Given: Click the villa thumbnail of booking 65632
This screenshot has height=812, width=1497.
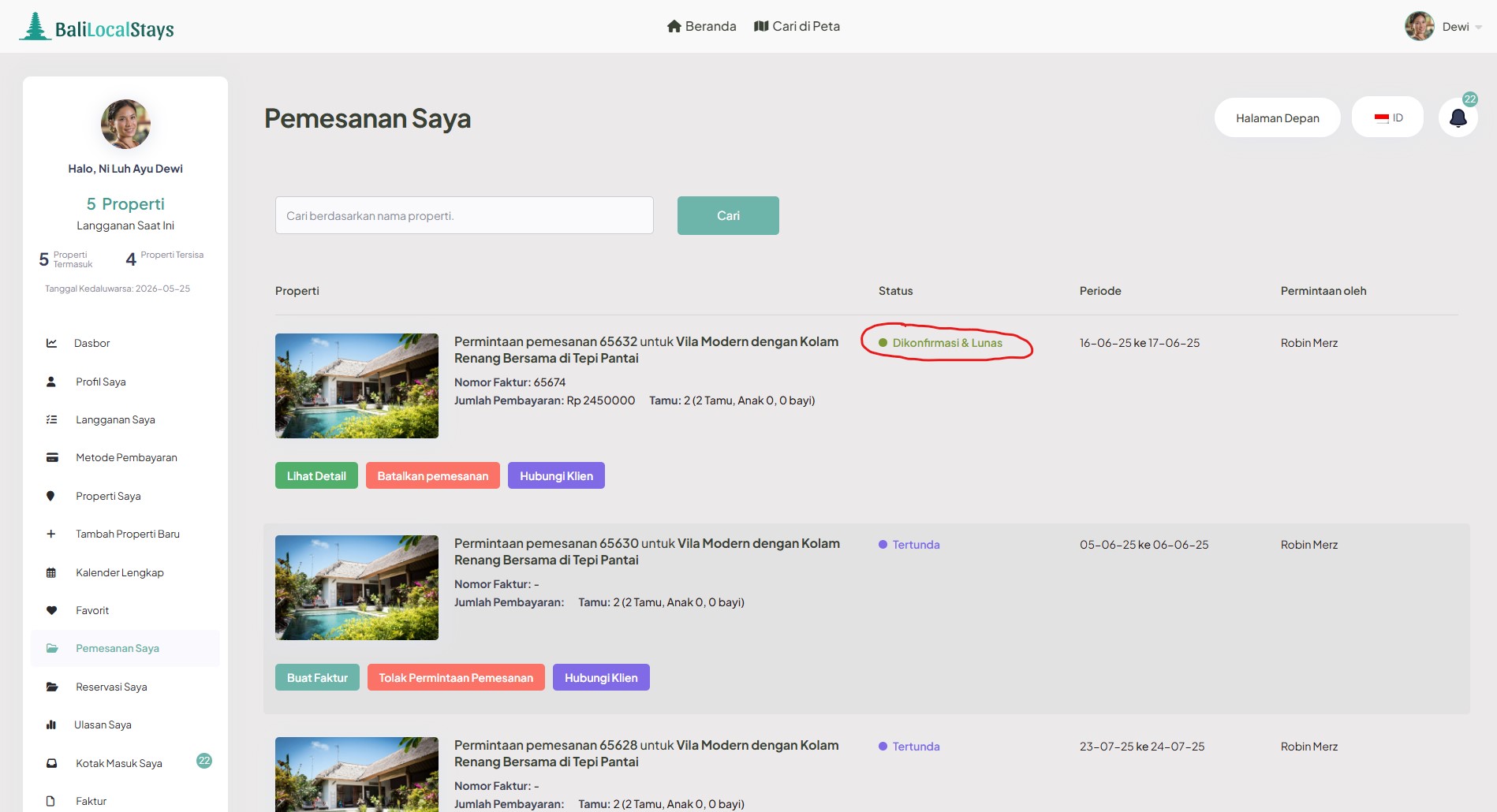Looking at the screenshot, I should coord(357,386).
